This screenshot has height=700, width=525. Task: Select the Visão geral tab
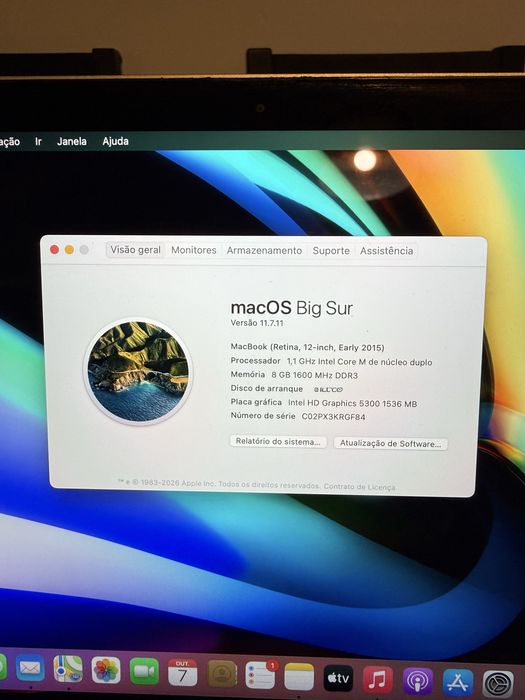[x=136, y=250]
